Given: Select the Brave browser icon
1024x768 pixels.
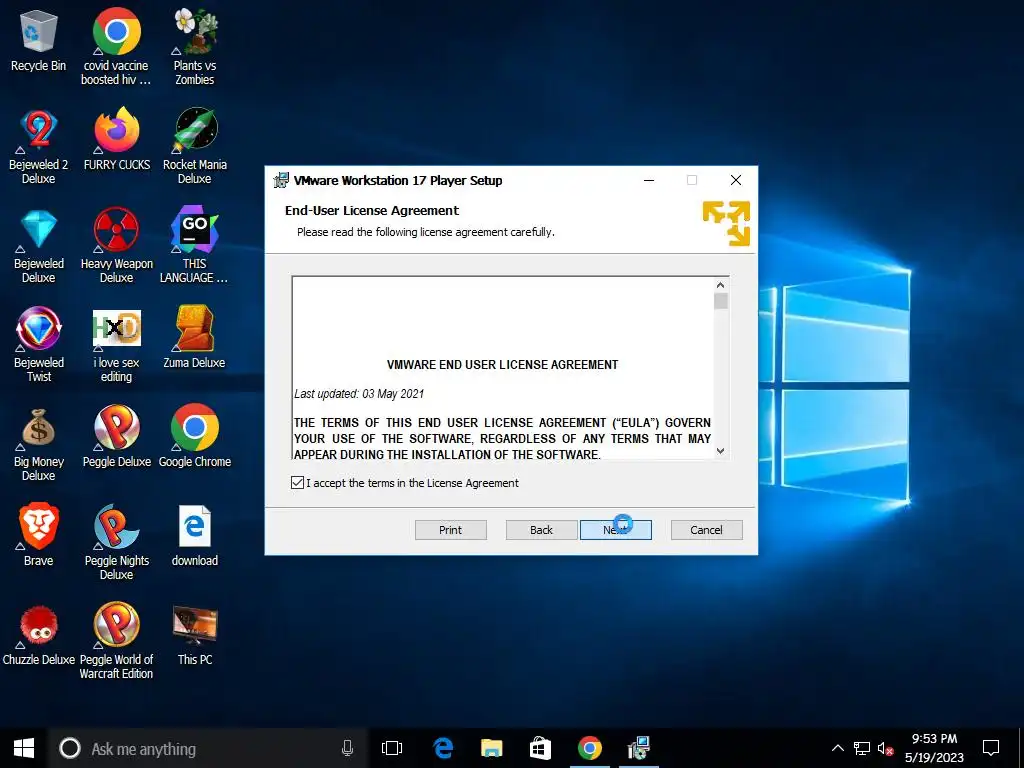Looking at the screenshot, I should click(x=38, y=535).
